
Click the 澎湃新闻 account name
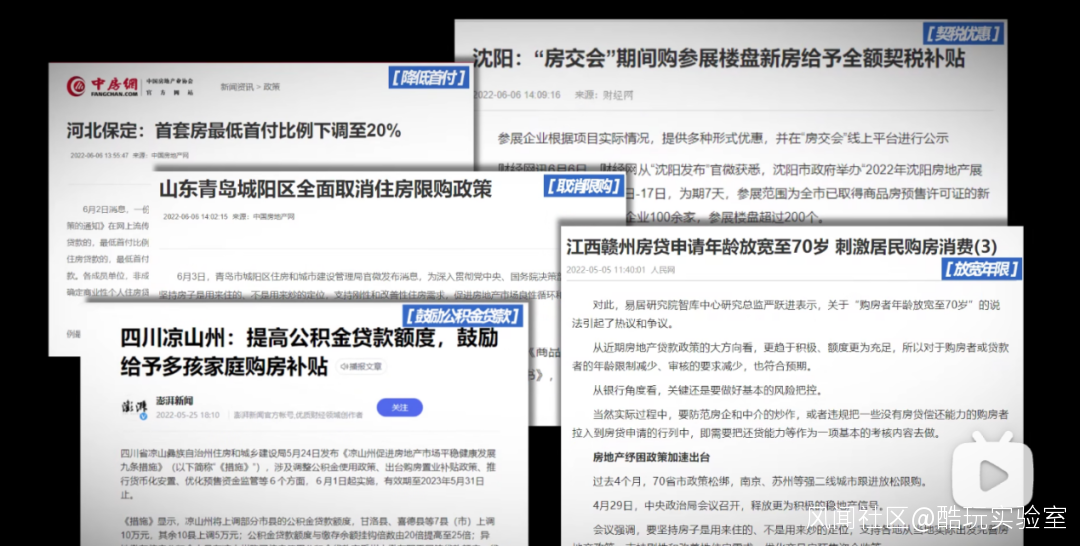[174, 401]
